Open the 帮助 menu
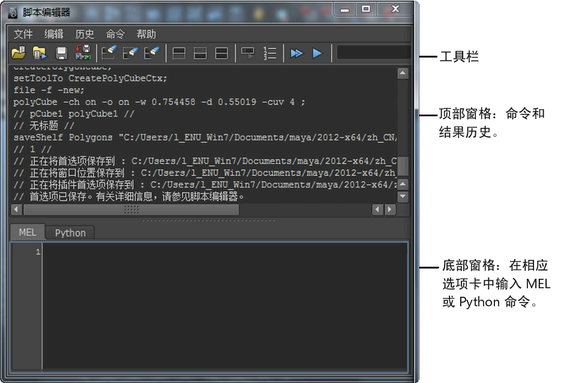 [146, 34]
